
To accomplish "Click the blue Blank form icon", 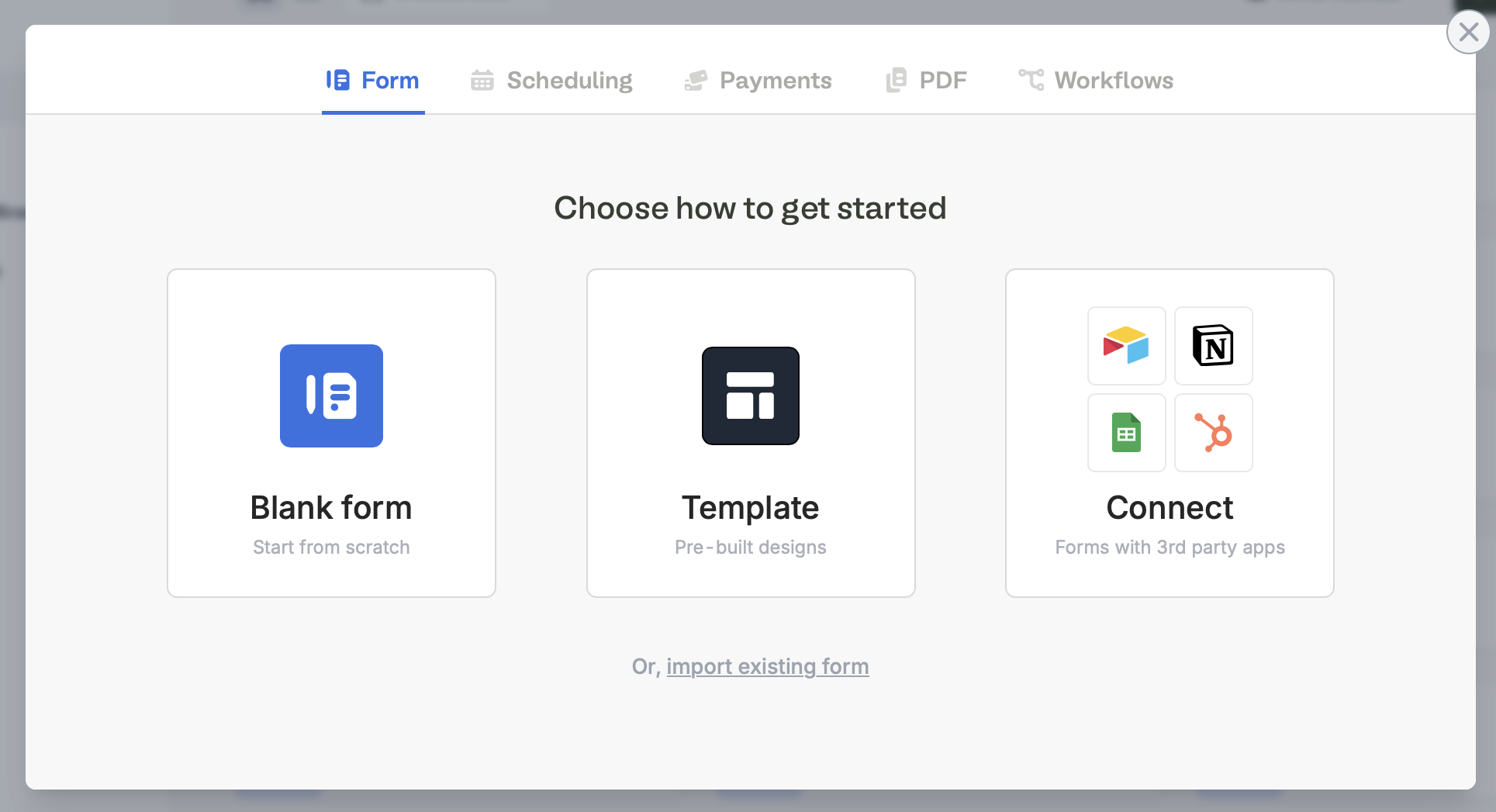I will pos(331,396).
